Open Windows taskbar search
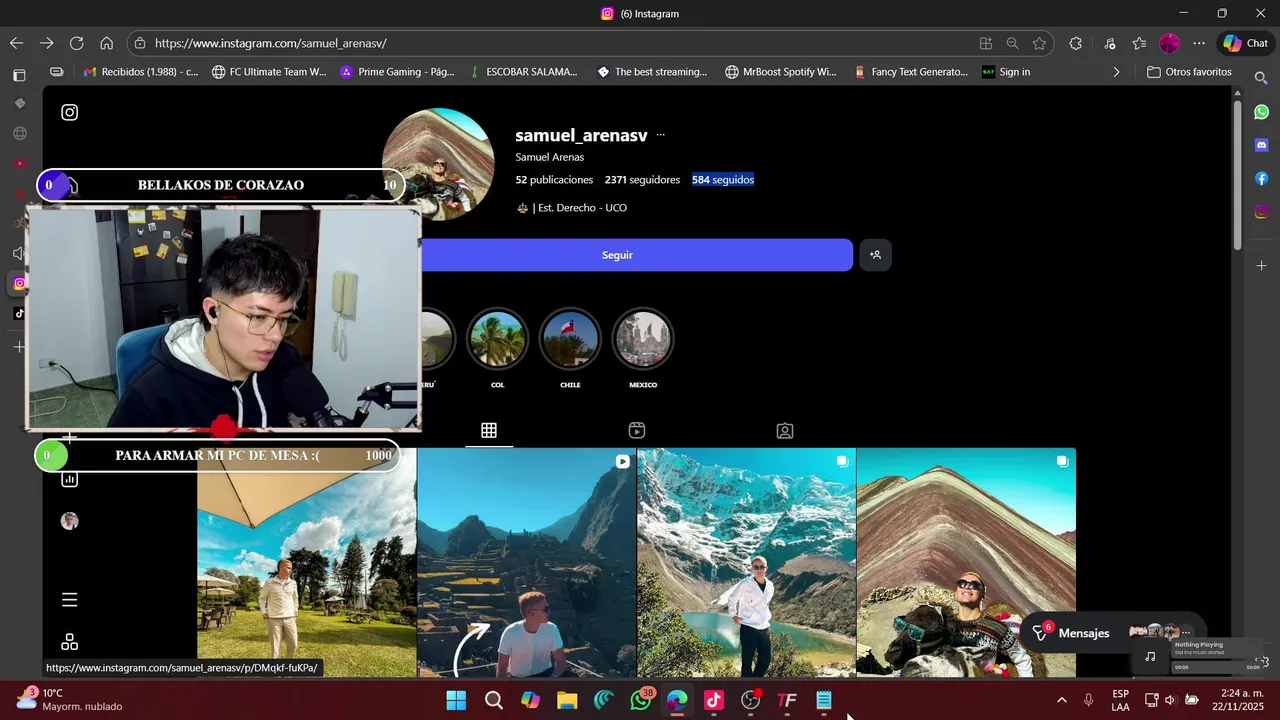 click(494, 700)
